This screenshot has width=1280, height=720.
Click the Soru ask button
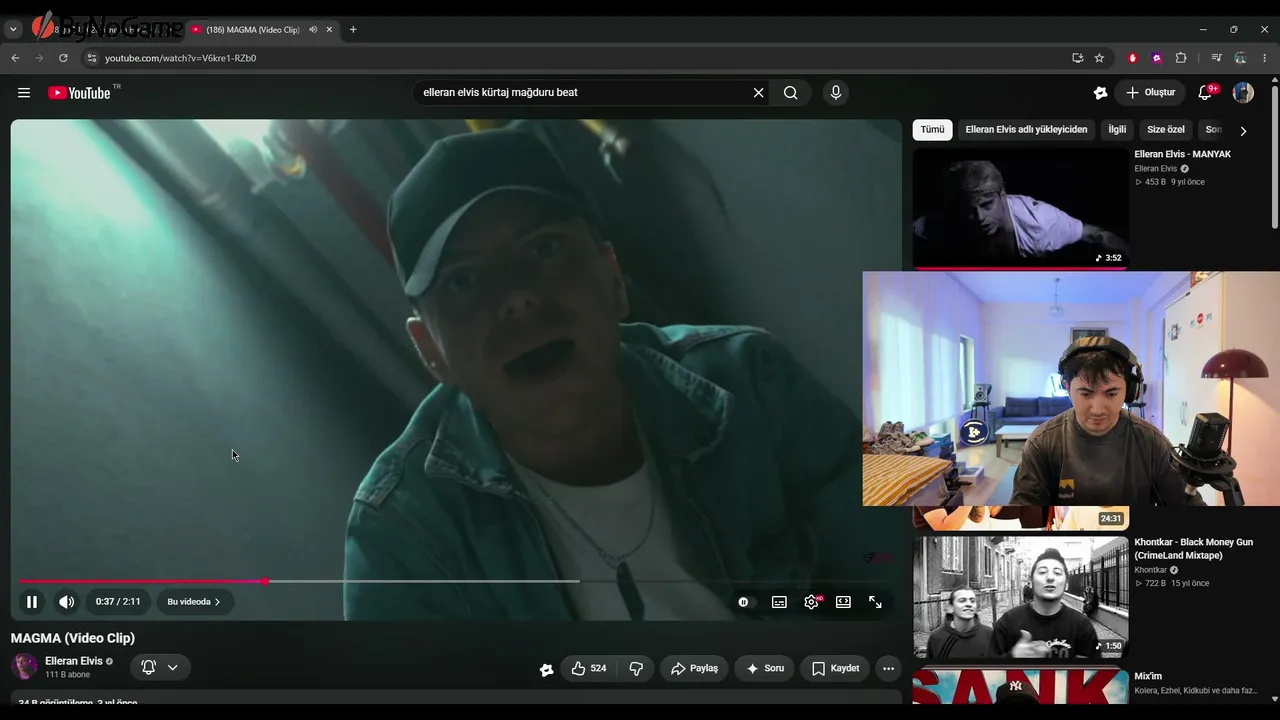tap(765, 668)
